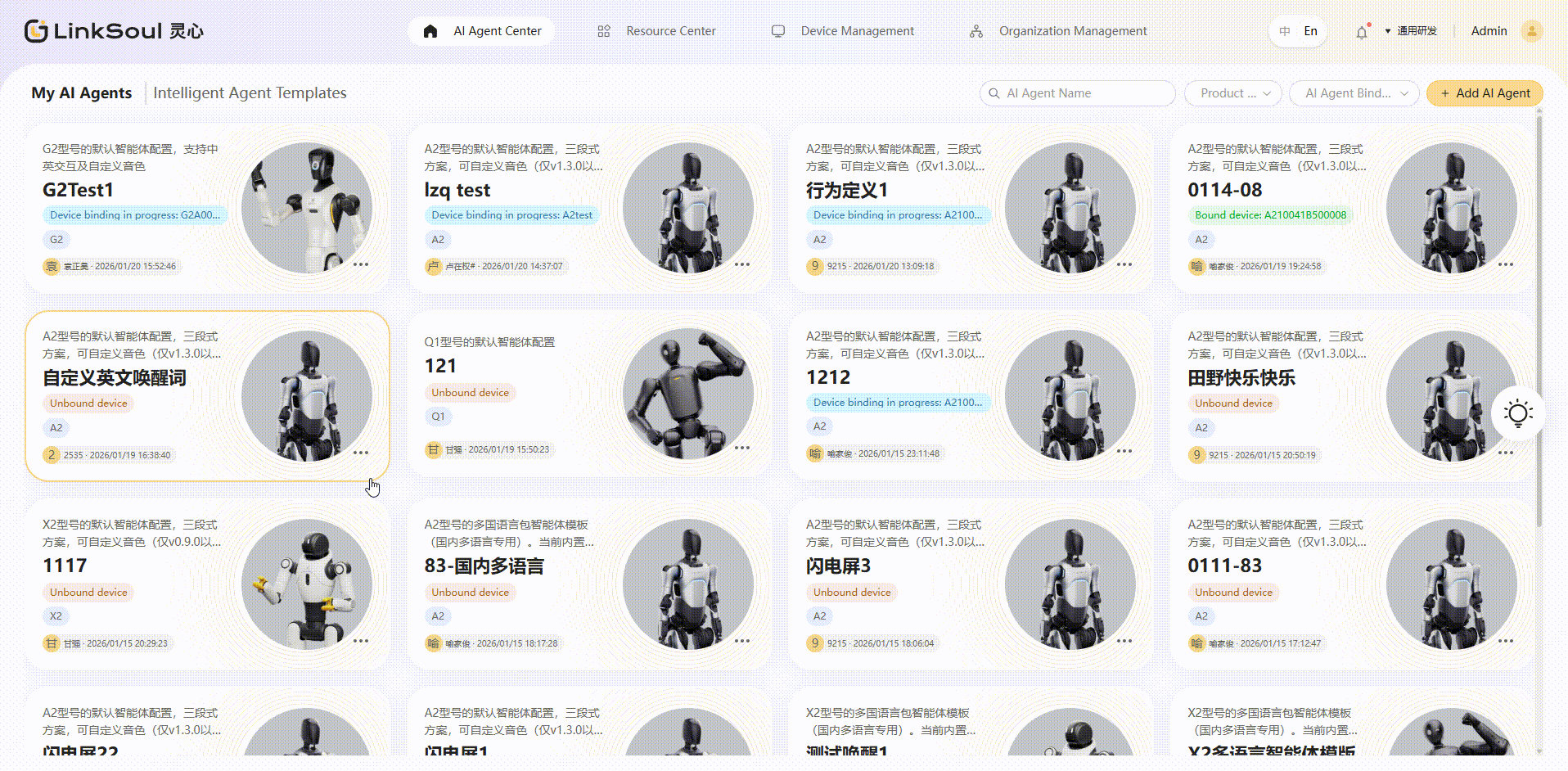Click the 1117 robot thumbnail
The height and width of the screenshot is (771, 1568).
(306, 584)
